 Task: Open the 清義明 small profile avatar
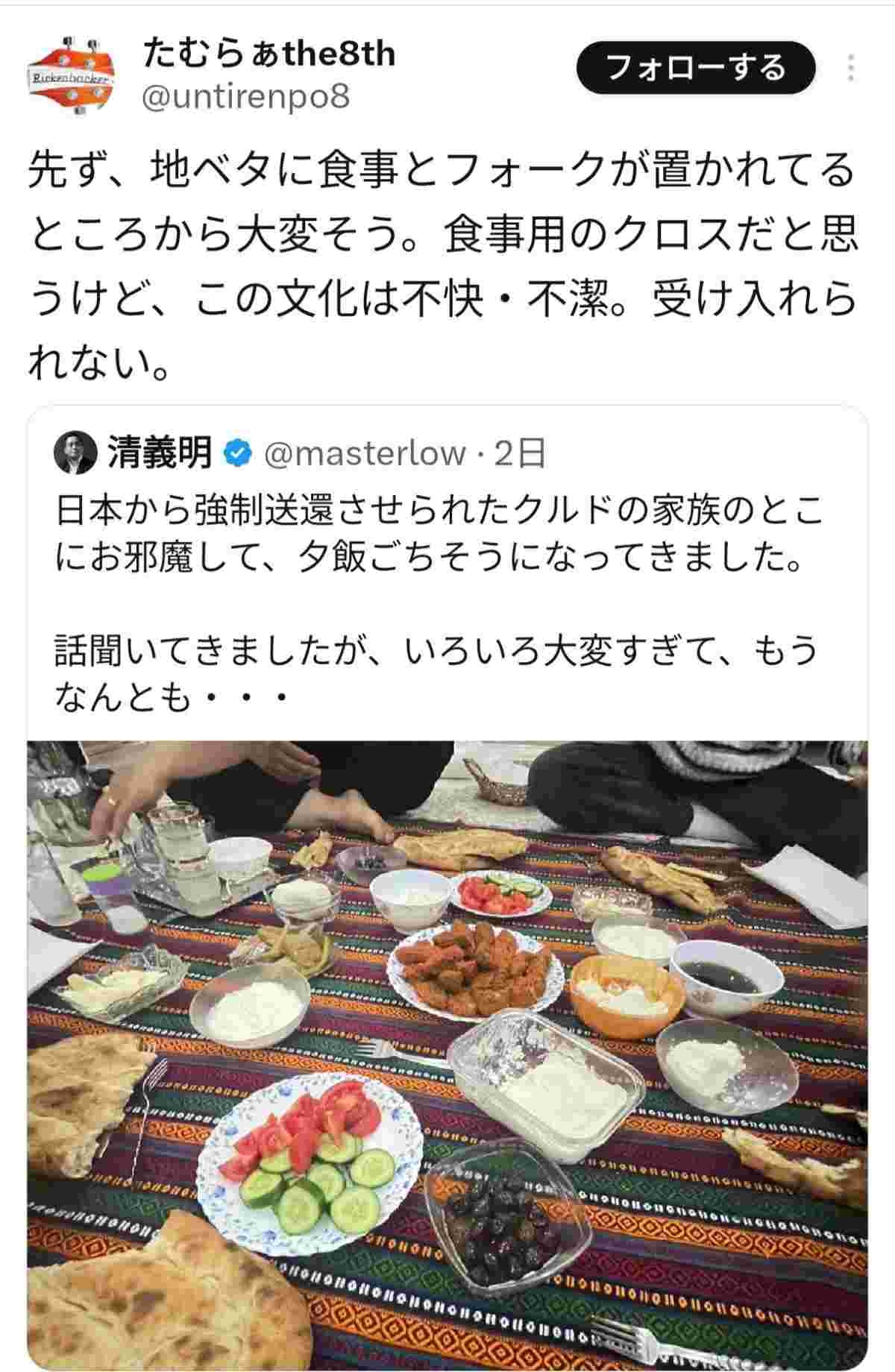pos(76,452)
